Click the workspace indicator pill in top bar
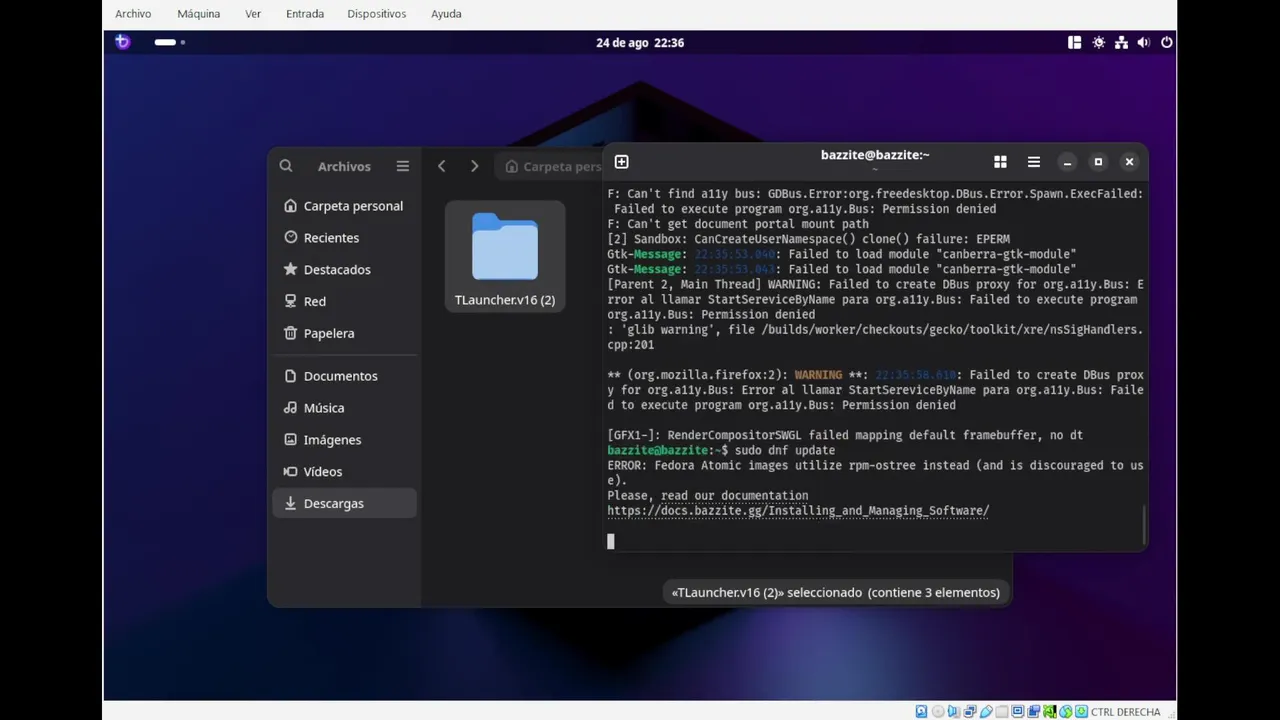 point(165,42)
